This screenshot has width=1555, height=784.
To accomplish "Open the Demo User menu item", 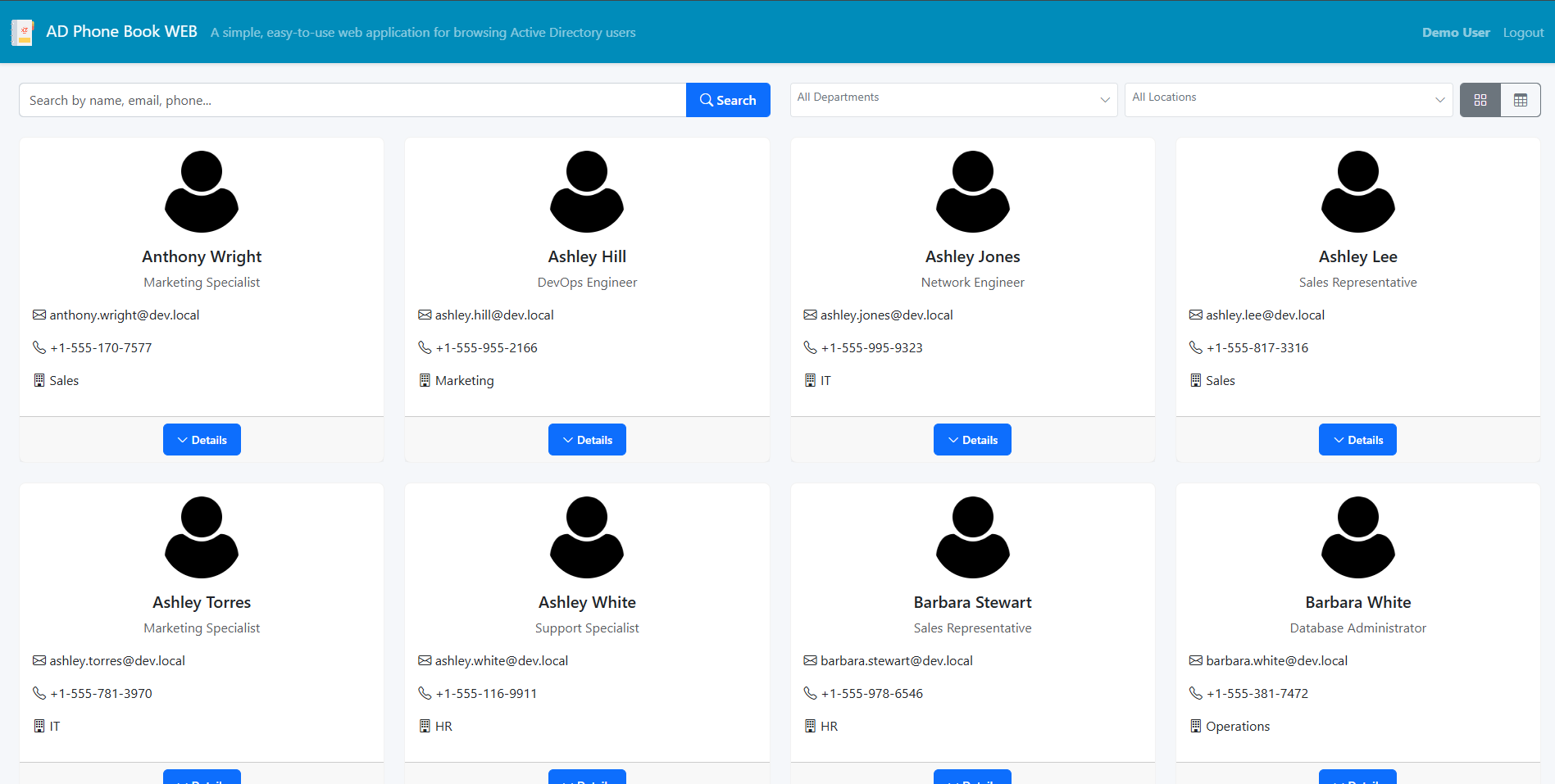I will pos(1456,33).
